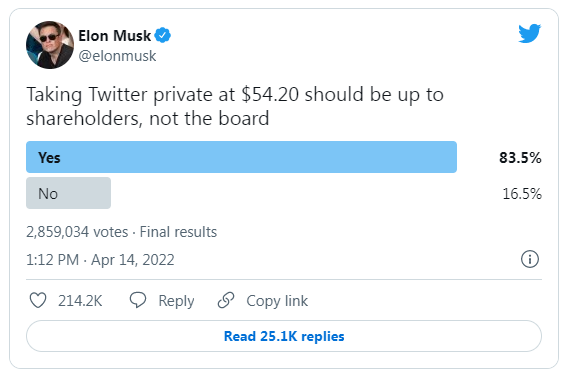
Task: Click the Twitter bird logo
Action: tap(530, 34)
